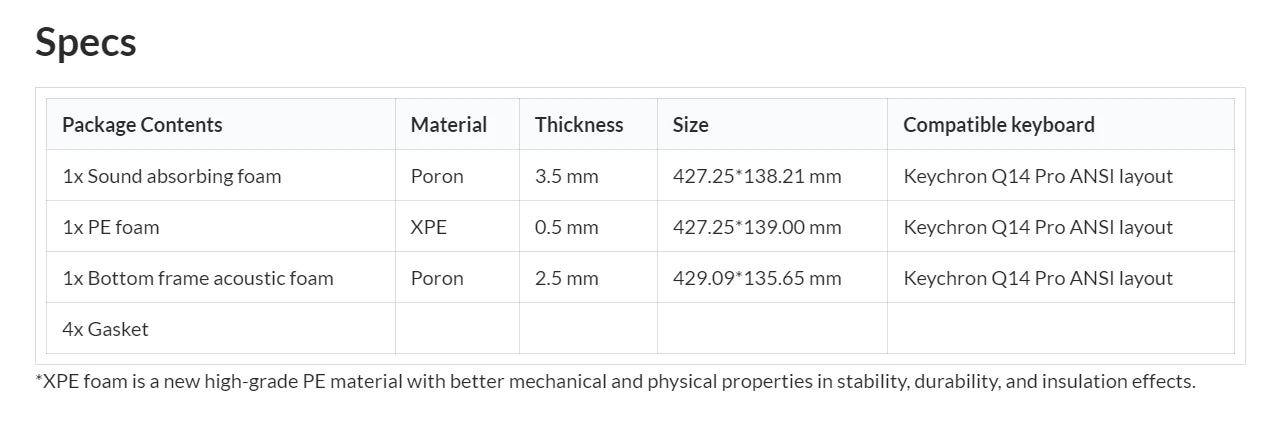The width and height of the screenshot is (1283, 422).
Task: Select the 1x PE foam cell
Action: tap(110, 227)
